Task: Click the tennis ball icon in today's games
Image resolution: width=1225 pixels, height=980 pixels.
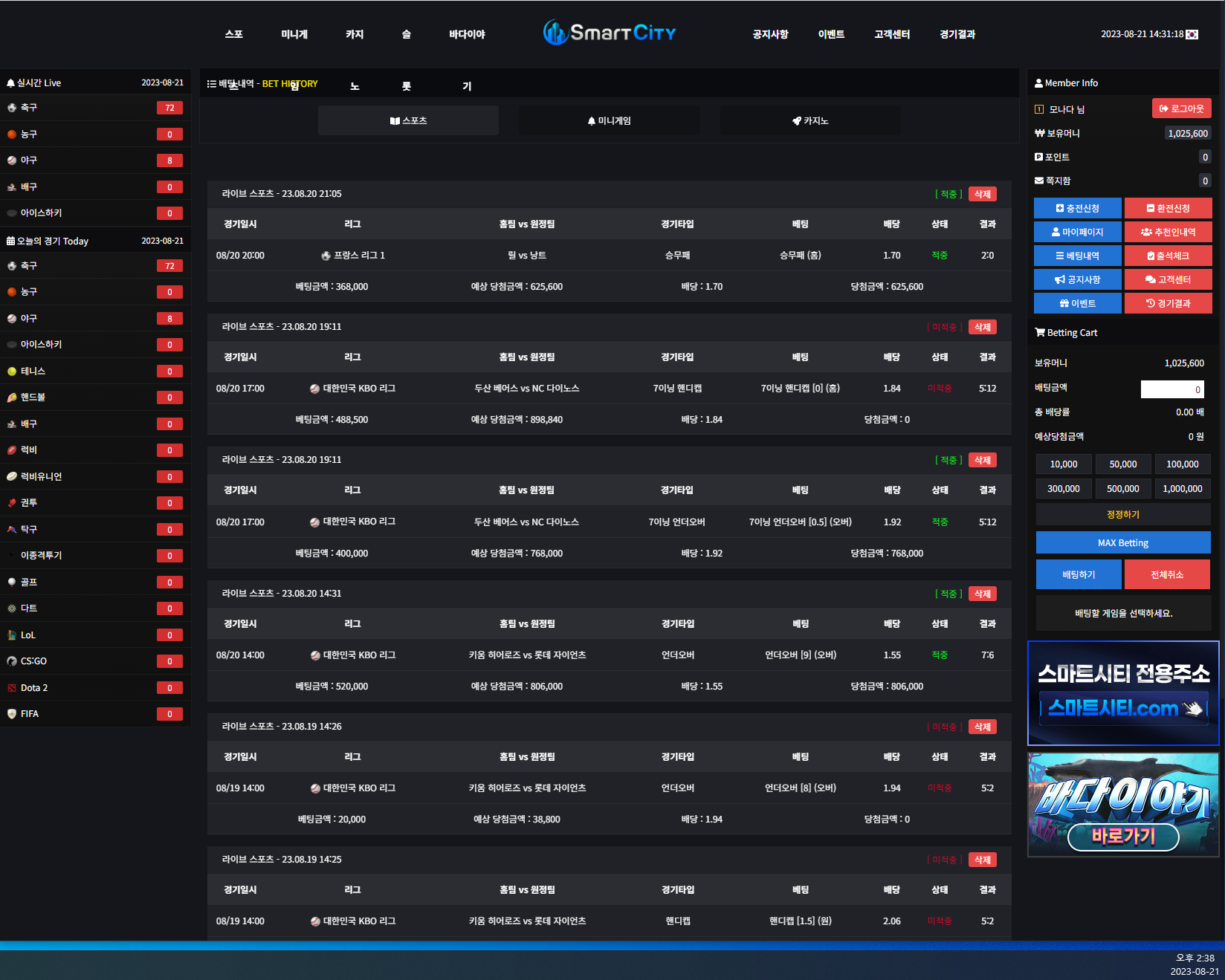Action: 12,371
